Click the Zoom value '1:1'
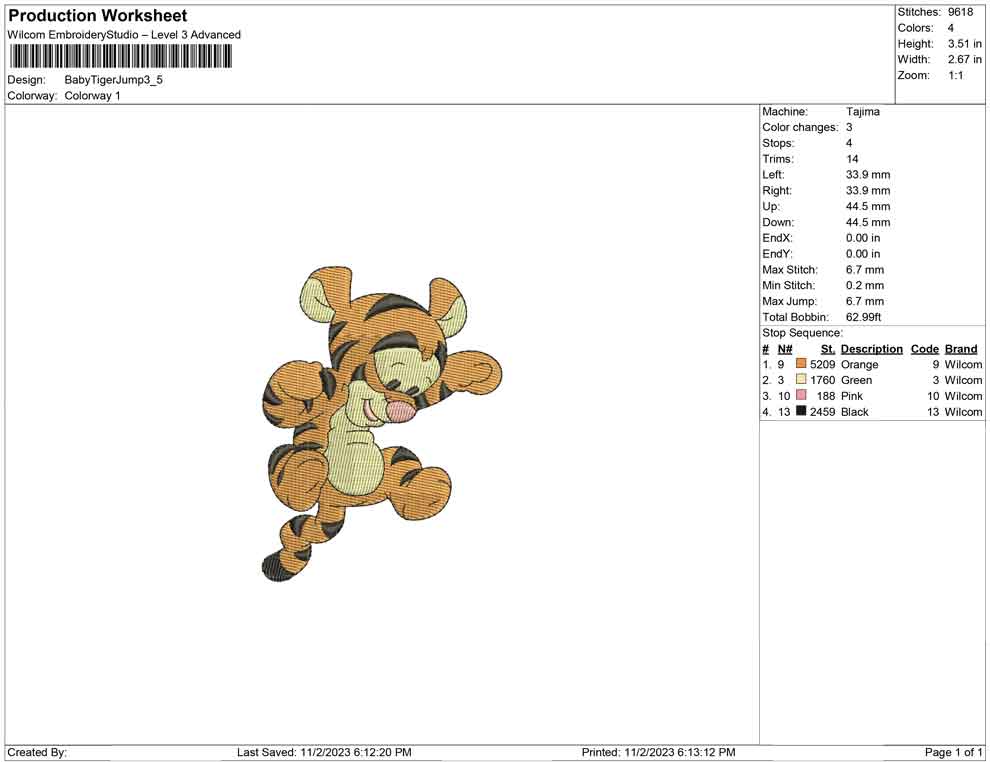 tap(955, 75)
